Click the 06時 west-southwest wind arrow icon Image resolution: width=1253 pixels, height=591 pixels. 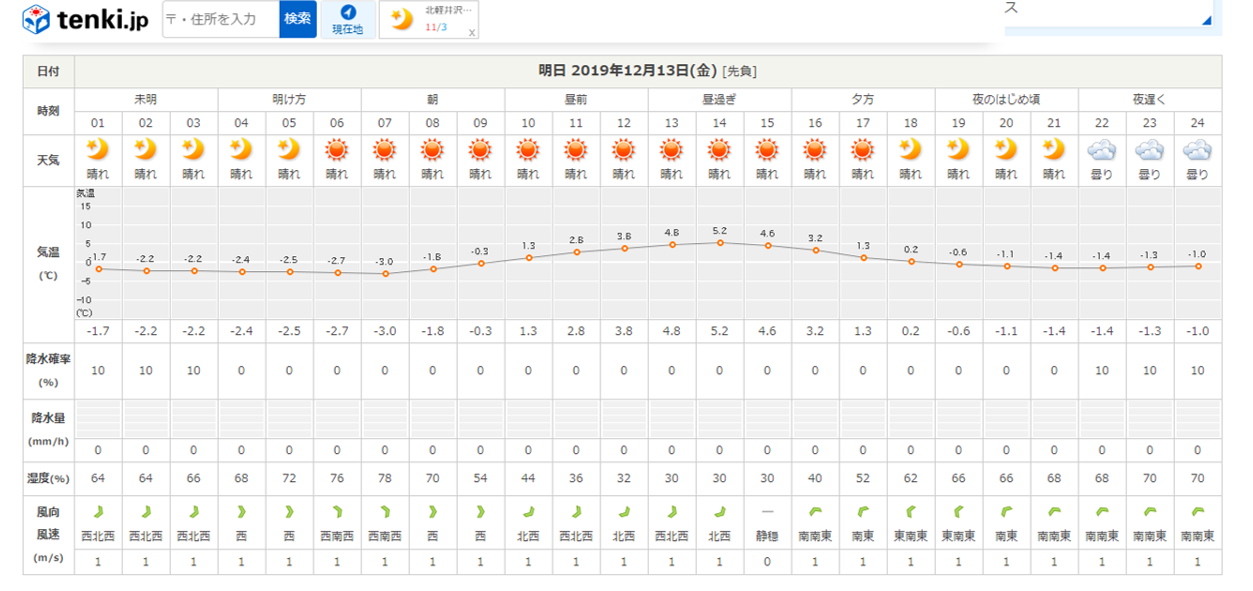[x=337, y=511]
